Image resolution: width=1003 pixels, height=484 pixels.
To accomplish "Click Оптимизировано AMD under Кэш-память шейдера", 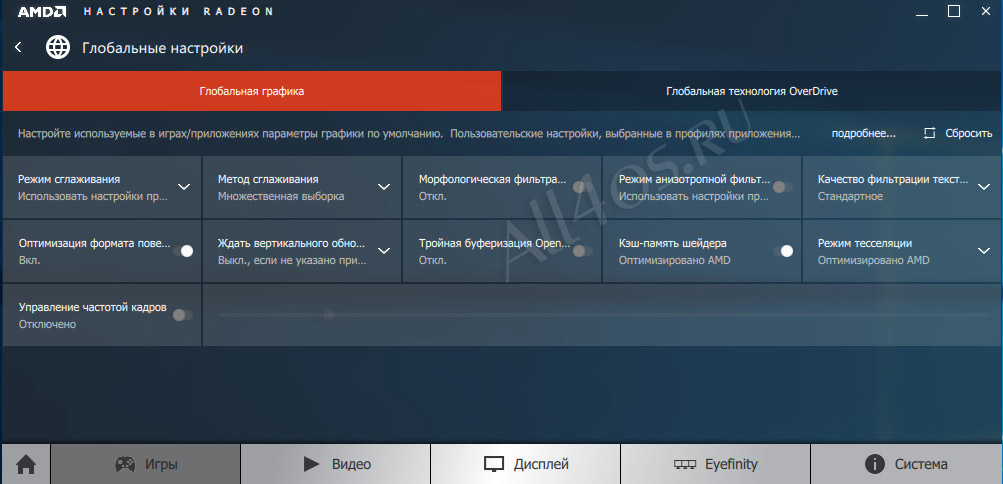I will (x=674, y=260).
